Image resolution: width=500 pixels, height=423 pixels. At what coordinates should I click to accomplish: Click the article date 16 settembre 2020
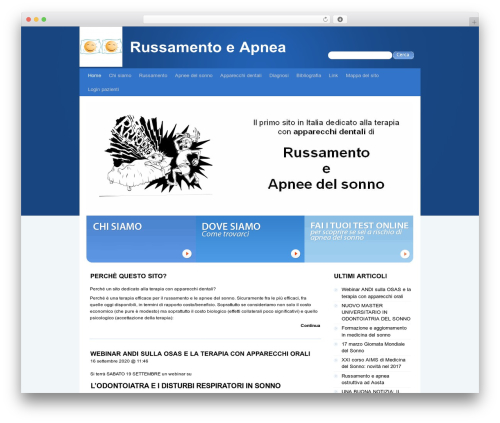[119, 361]
